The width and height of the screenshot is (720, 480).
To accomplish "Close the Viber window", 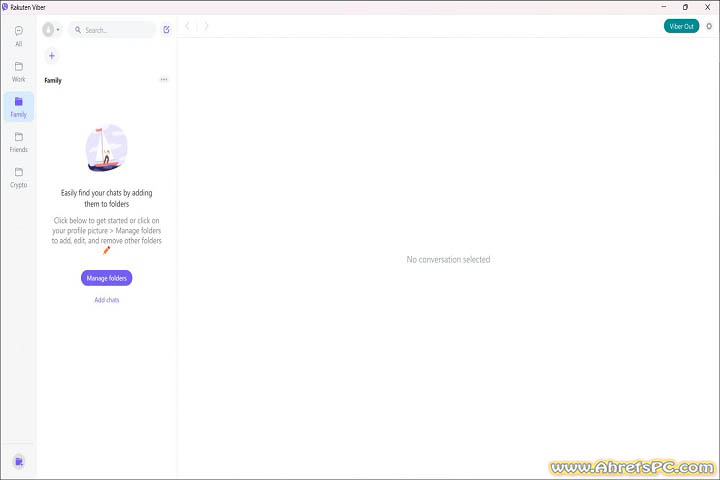I will click(708, 7).
